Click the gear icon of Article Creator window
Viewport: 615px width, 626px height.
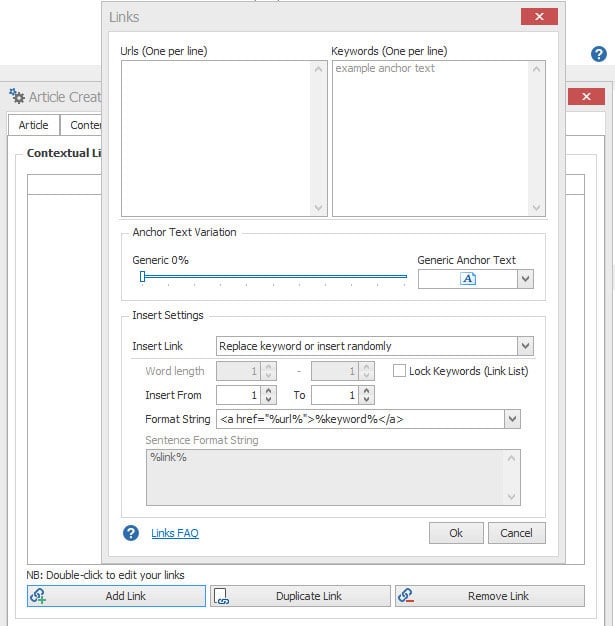coord(17,96)
